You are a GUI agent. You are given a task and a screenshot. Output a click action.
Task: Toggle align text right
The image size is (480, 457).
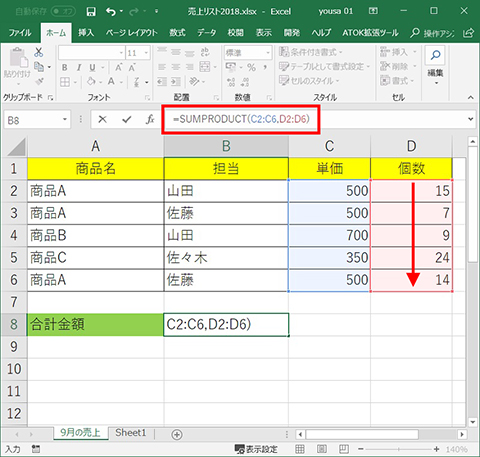[189, 67]
